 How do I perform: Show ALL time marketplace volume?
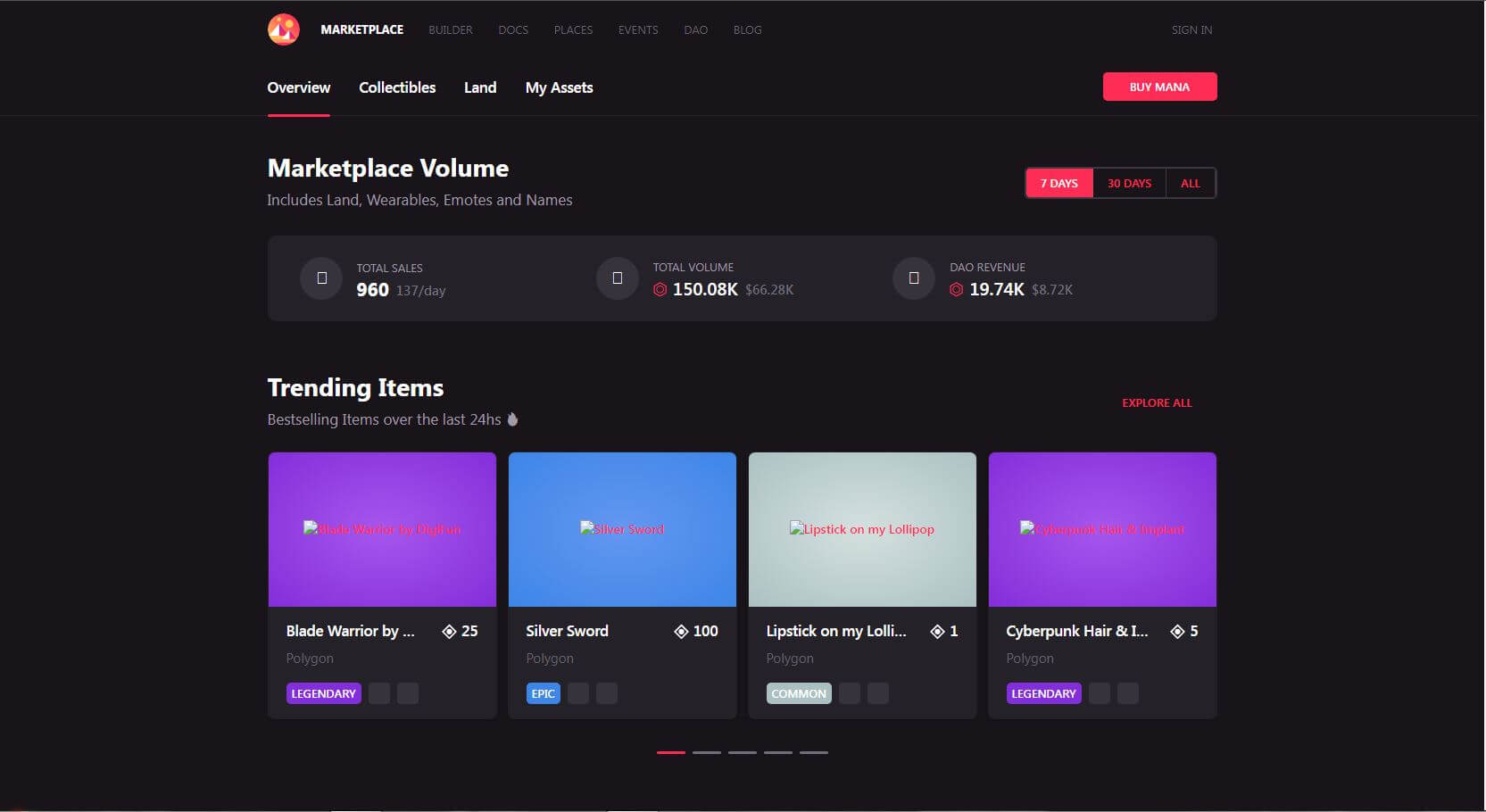(x=1190, y=184)
